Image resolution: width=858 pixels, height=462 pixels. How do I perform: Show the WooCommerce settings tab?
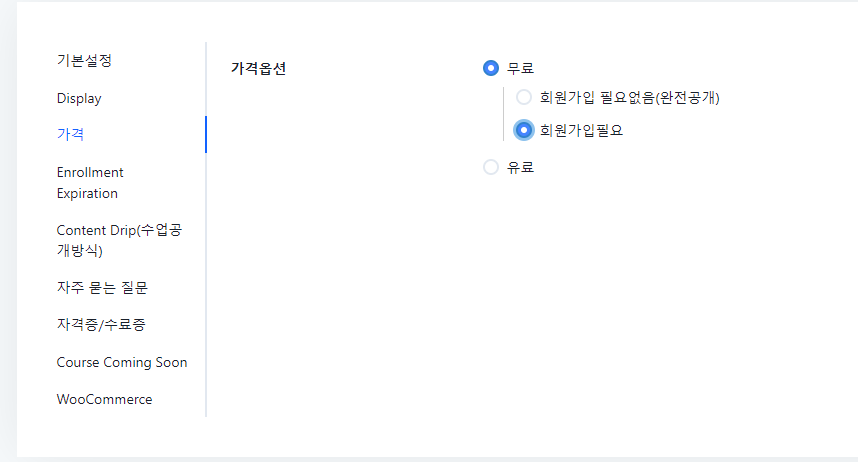click(x=104, y=399)
